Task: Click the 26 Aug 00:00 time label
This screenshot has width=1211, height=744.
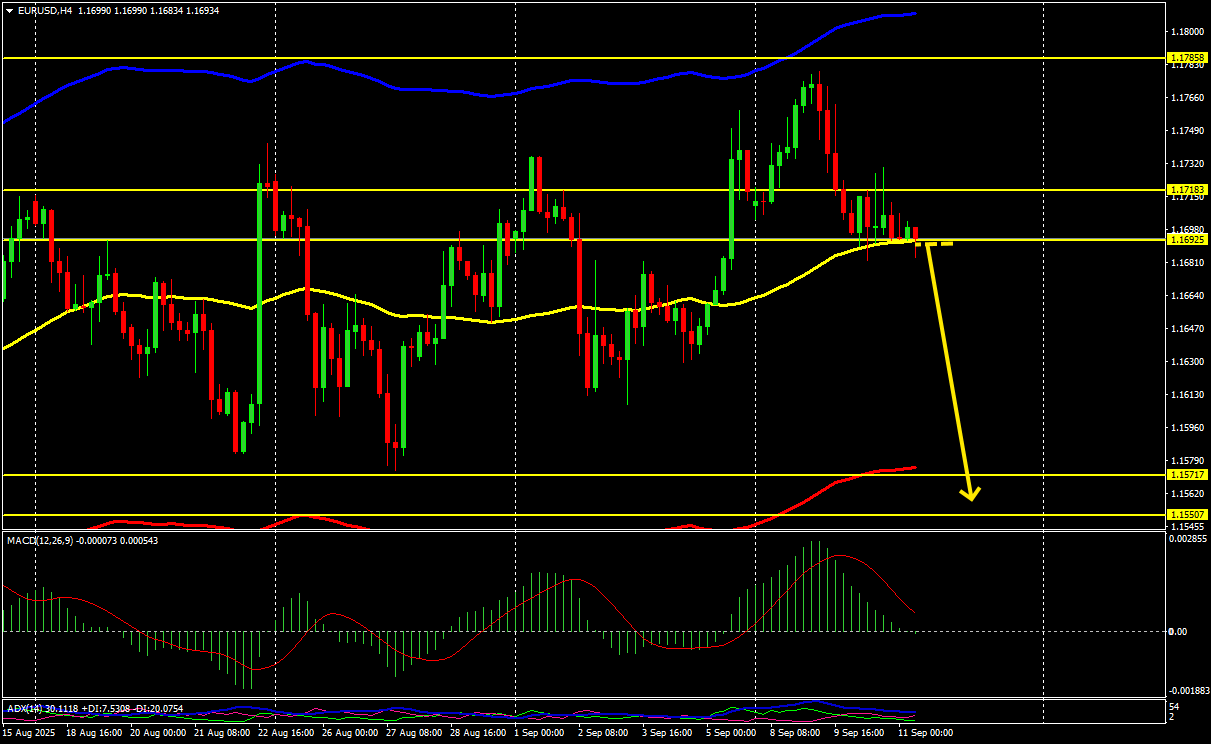Action: (350, 733)
